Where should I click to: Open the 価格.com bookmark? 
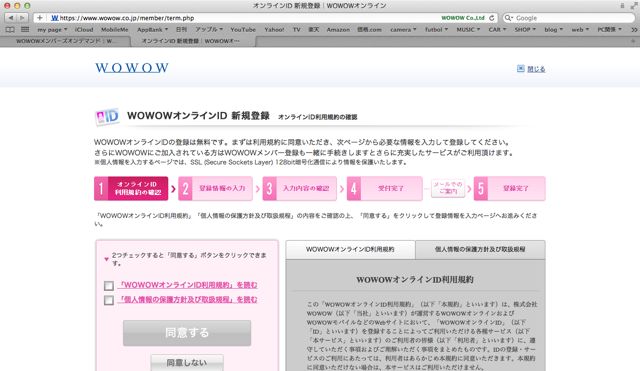tap(369, 29)
